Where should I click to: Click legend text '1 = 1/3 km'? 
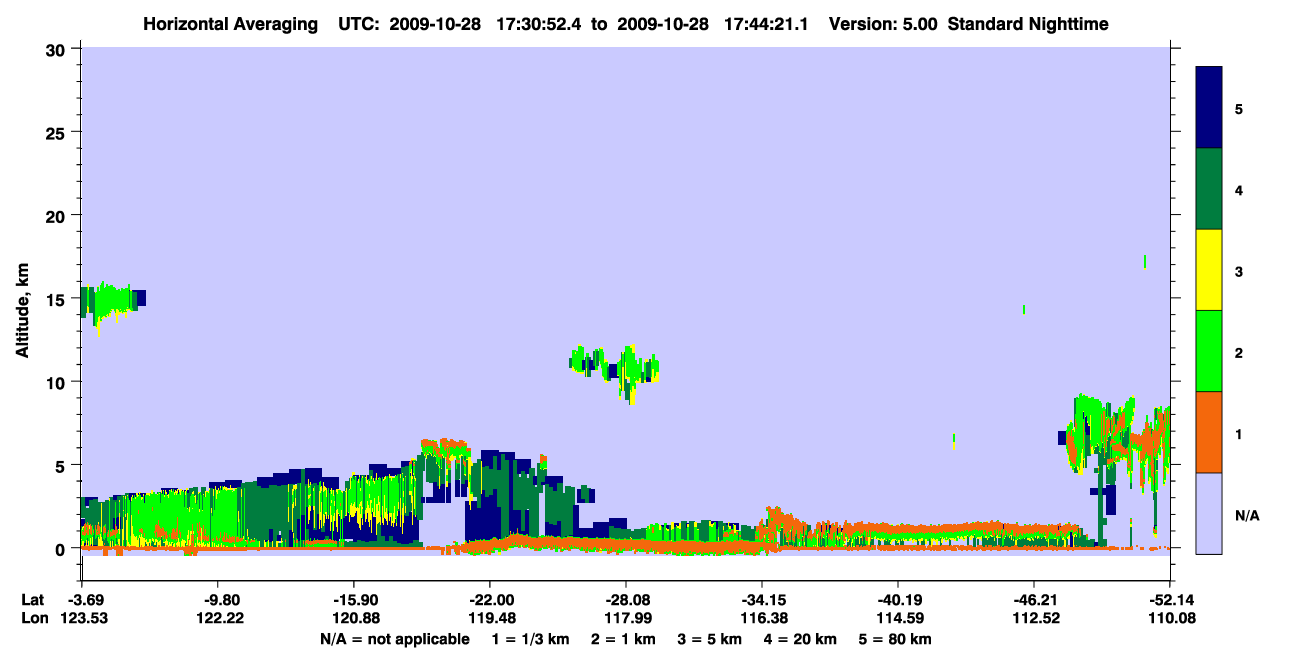tap(531, 639)
